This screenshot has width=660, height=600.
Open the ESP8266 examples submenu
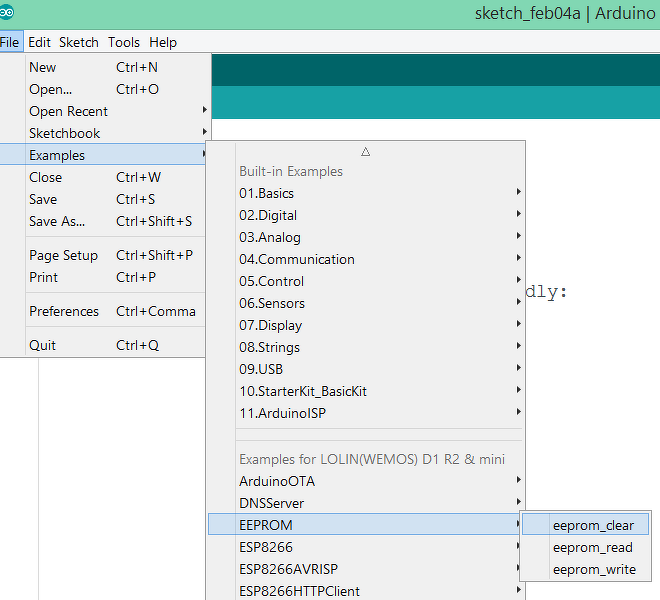tap(366, 547)
